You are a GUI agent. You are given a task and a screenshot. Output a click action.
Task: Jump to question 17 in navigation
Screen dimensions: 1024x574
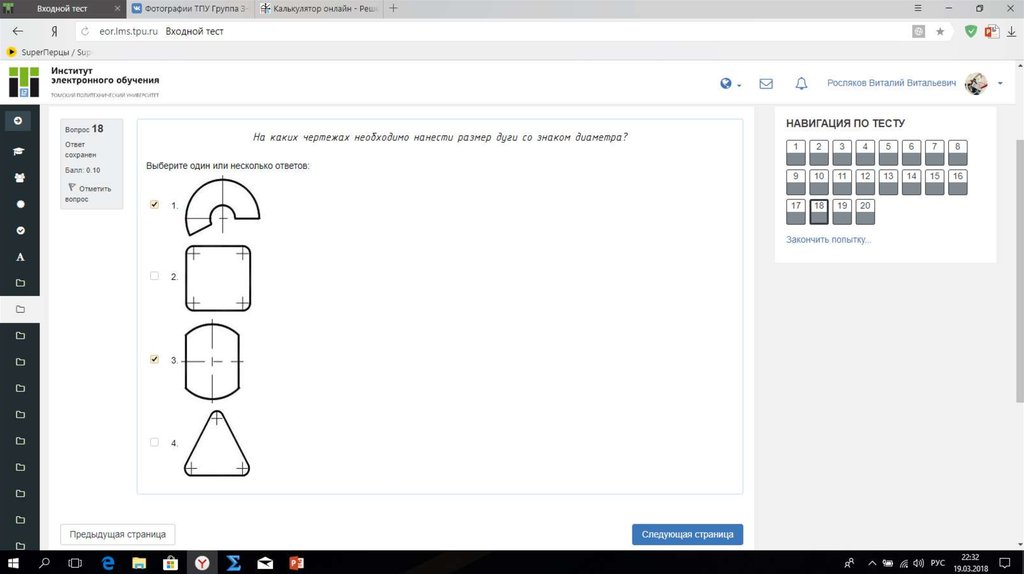click(795, 212)
